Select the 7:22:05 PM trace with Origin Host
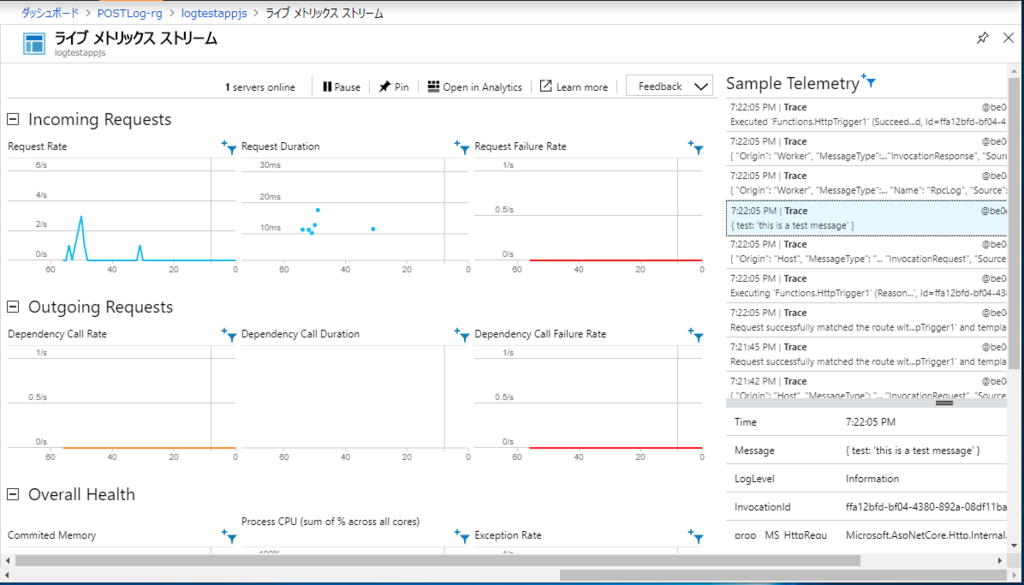 pos(866,251)
